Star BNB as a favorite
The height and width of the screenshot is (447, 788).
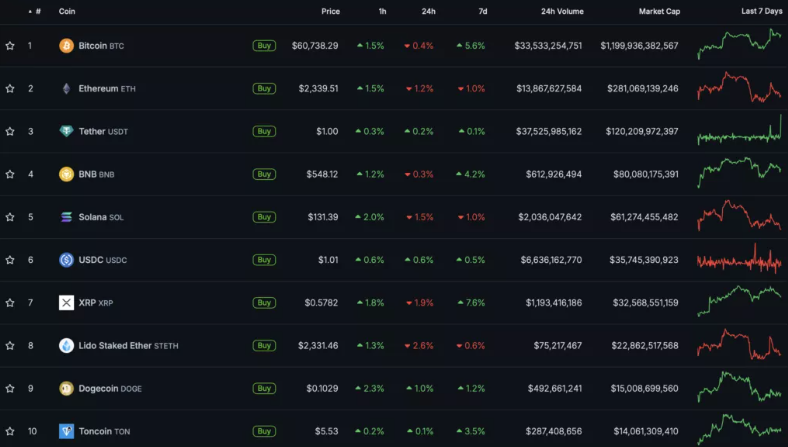[x=10, y=174]
